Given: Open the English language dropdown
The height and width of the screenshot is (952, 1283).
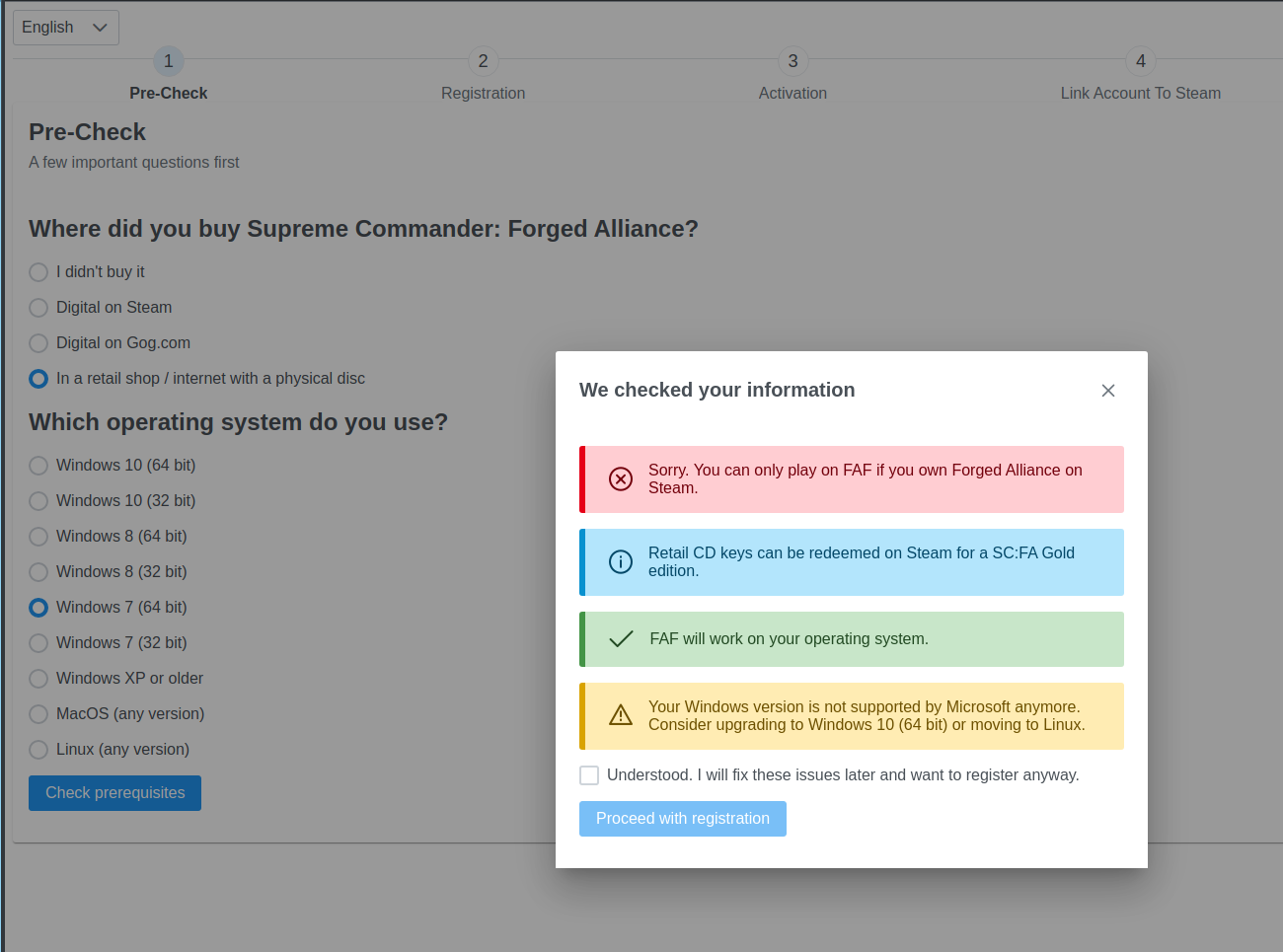Looking at the screenshot, I should click(x=66, y=28).
